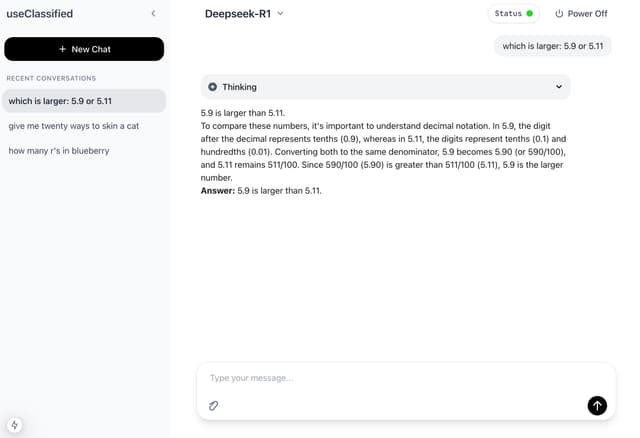
Task: Click the first line '5.9 is larger than 5.11.'
Action: pos(242,113)
